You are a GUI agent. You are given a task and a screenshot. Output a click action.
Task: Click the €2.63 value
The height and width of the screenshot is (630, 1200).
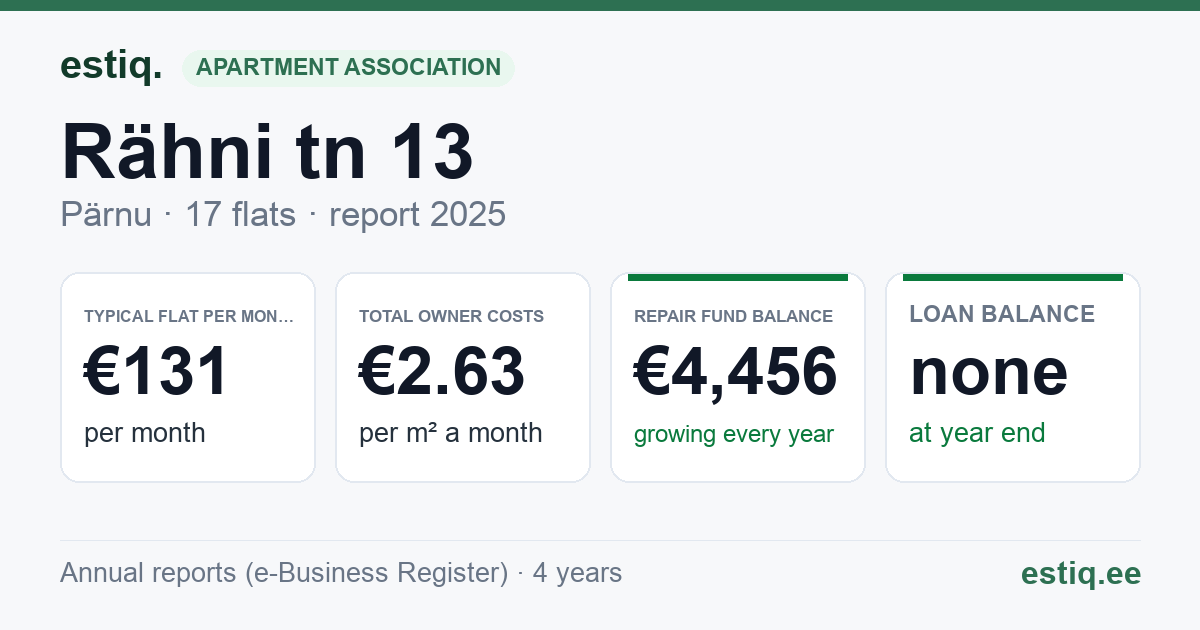pyautogui.click(x=442, y=372)
